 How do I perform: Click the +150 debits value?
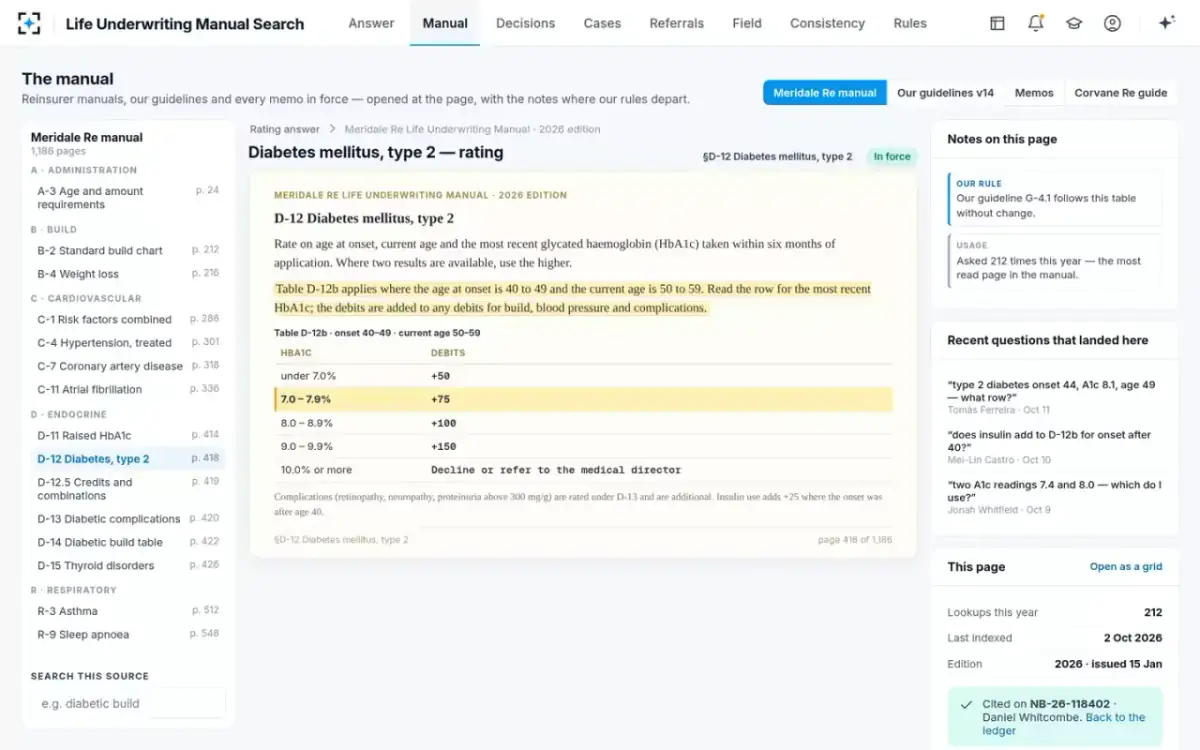443,447
